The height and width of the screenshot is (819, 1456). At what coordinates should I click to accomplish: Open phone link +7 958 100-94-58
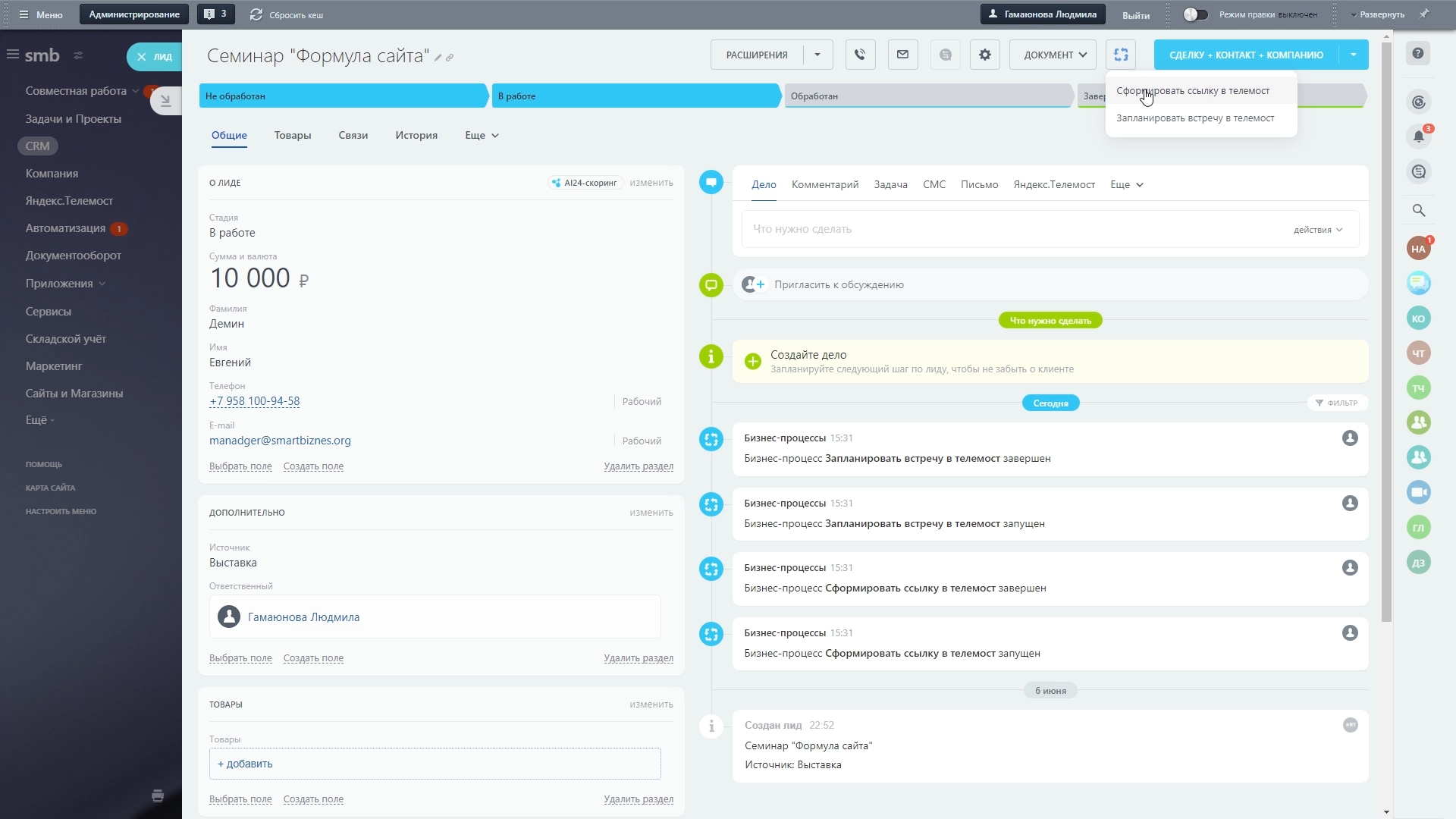(254, 401)
